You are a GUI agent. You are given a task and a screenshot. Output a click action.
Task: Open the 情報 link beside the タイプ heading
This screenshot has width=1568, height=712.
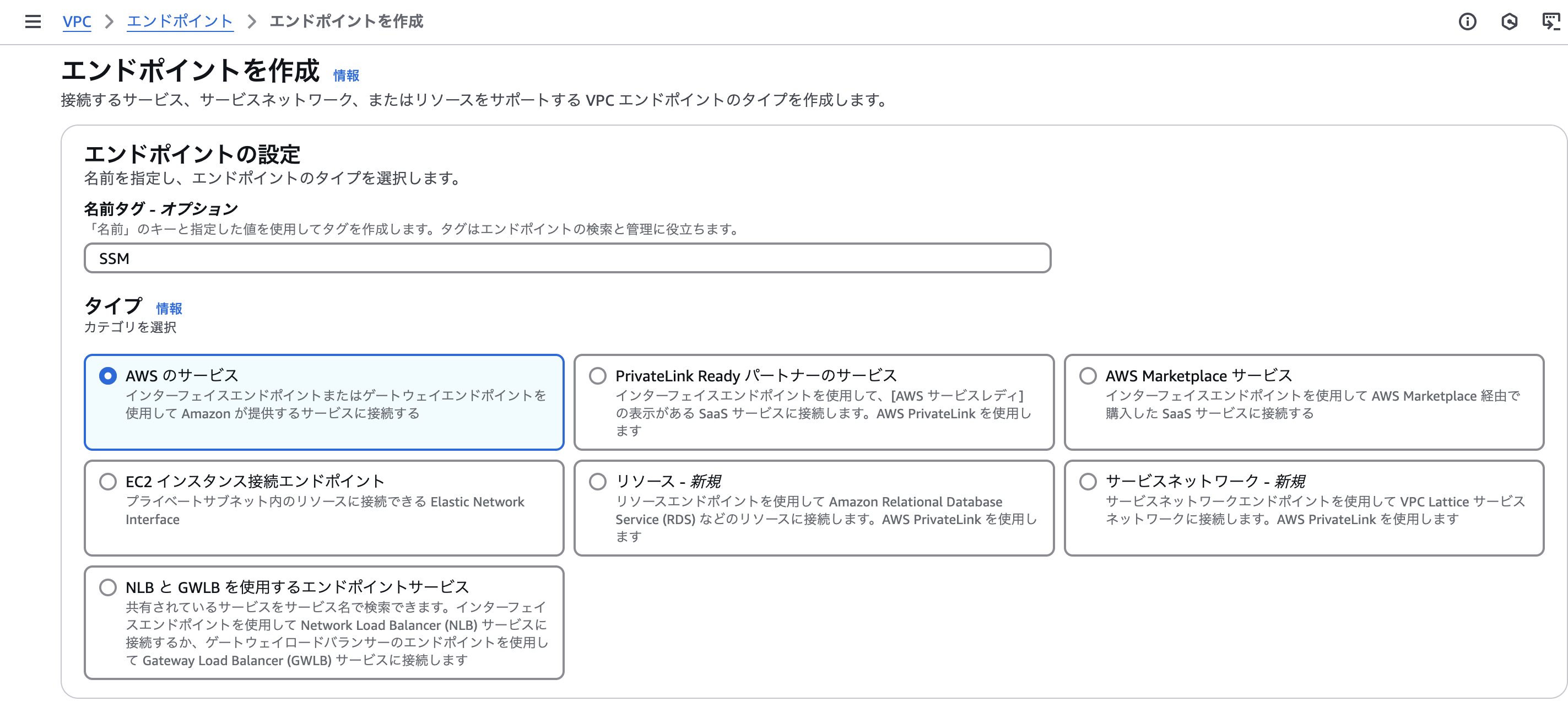tap(170, 309)
